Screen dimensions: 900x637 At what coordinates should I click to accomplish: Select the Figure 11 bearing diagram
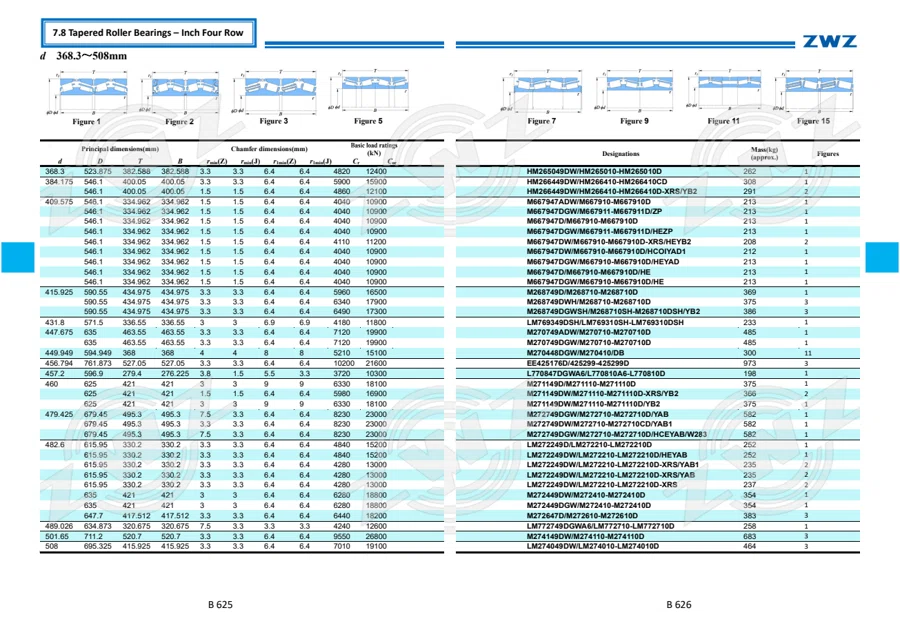(724, 92)
